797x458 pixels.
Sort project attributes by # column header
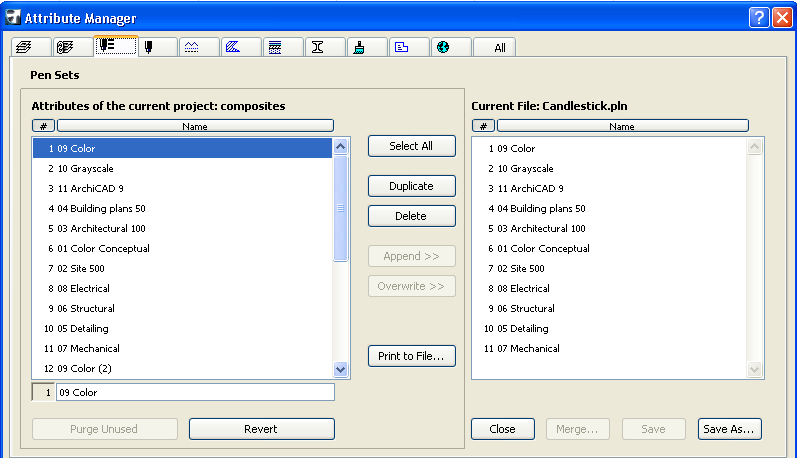coord(43,126)
